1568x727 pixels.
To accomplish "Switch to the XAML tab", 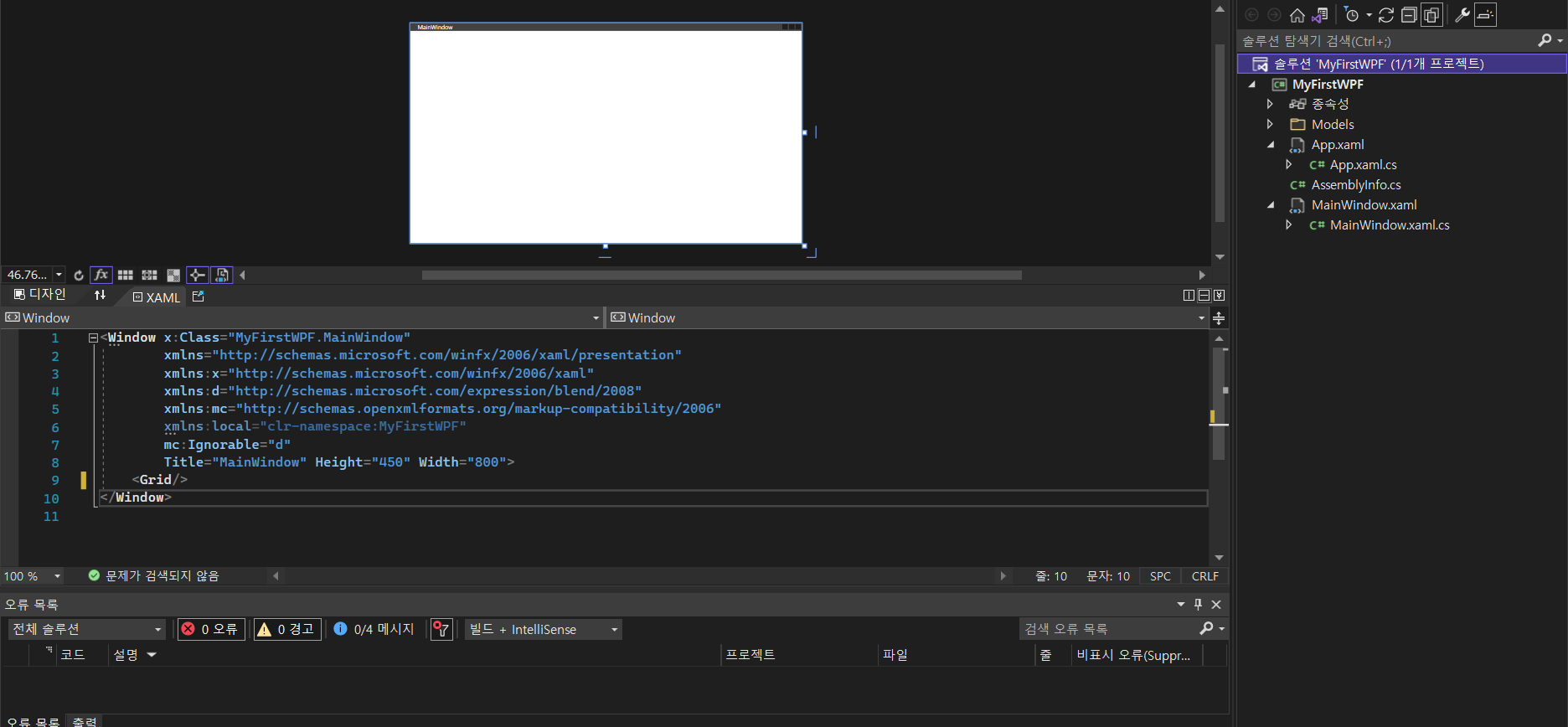I will tap(157, 297).
